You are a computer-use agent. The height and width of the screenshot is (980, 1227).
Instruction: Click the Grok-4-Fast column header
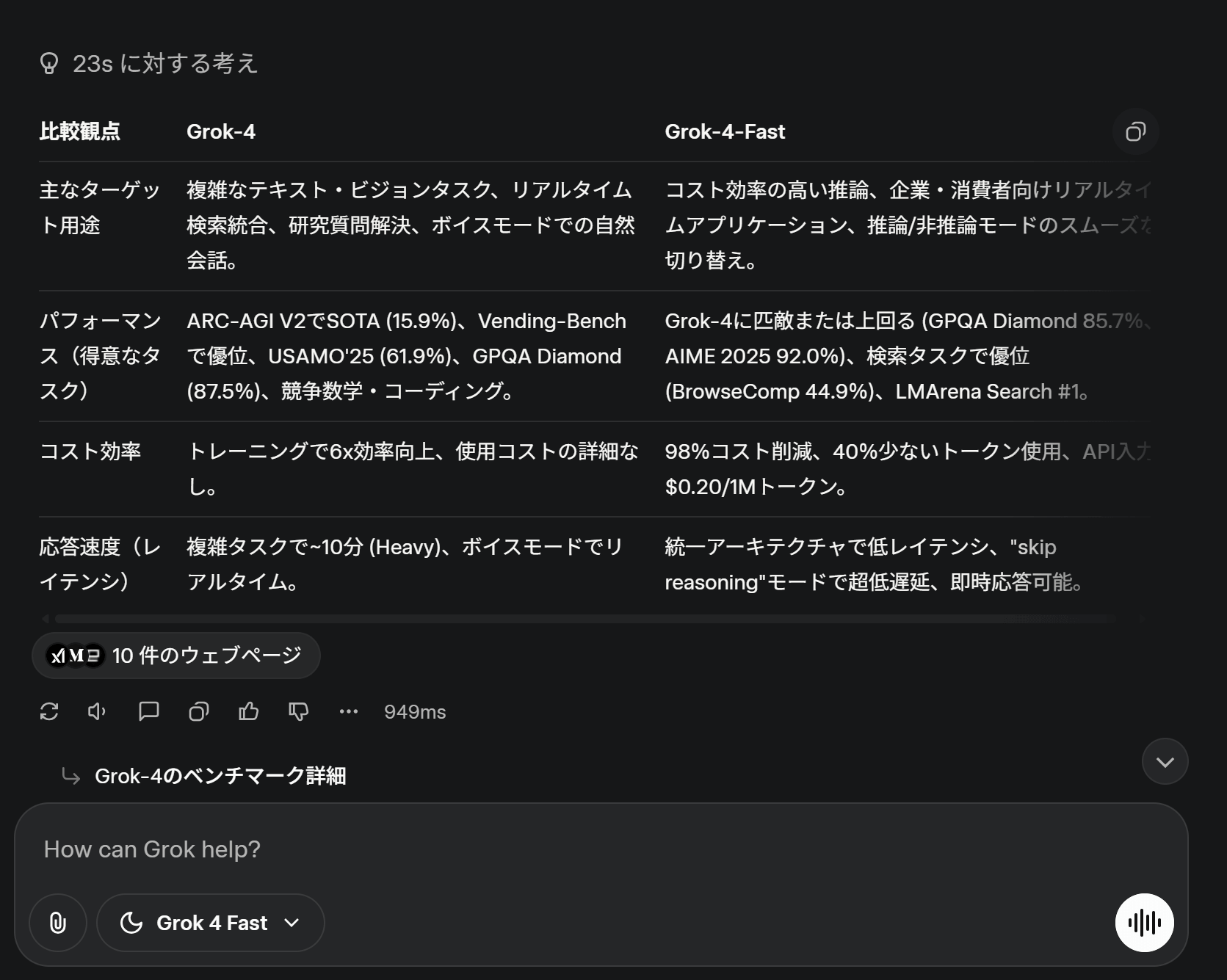click(x=725, y=132)
